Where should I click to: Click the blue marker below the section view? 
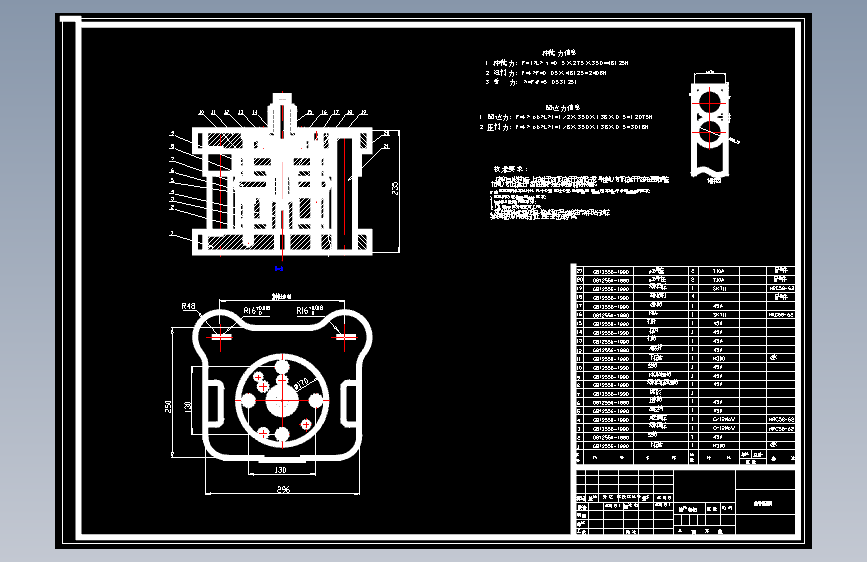279,269
